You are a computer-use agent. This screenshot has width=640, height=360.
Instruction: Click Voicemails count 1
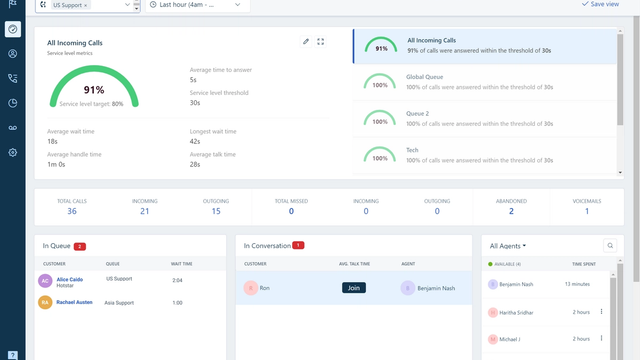tap(587, 211)
